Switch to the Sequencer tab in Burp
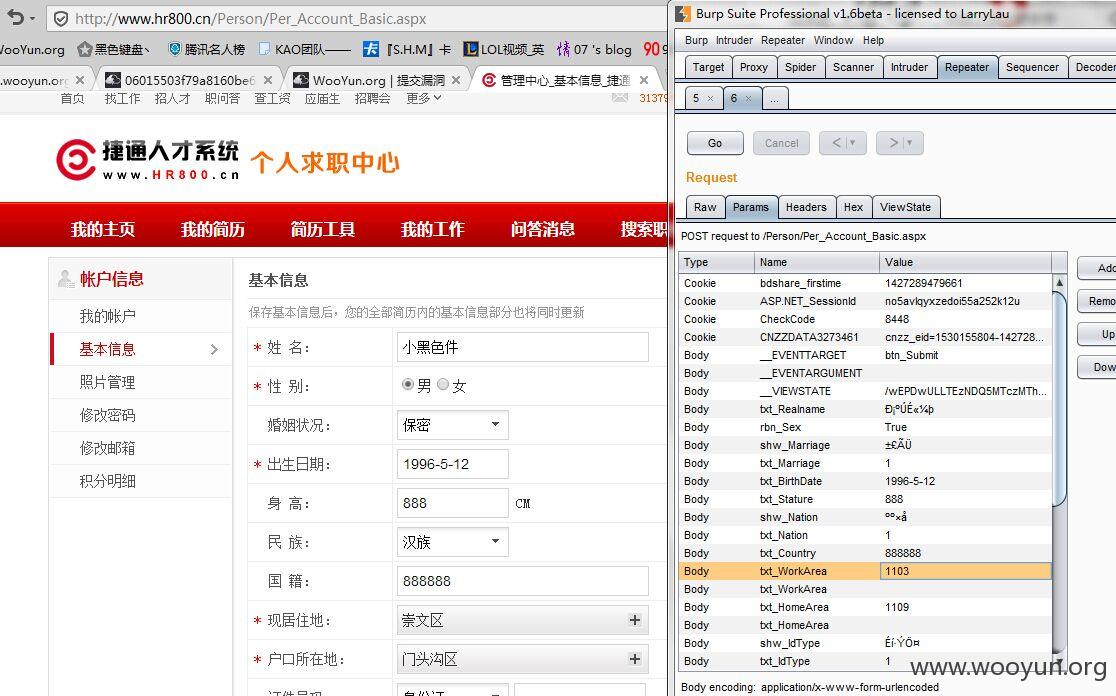Screen dimensions: 1116x696 [x=1032, y=67]
